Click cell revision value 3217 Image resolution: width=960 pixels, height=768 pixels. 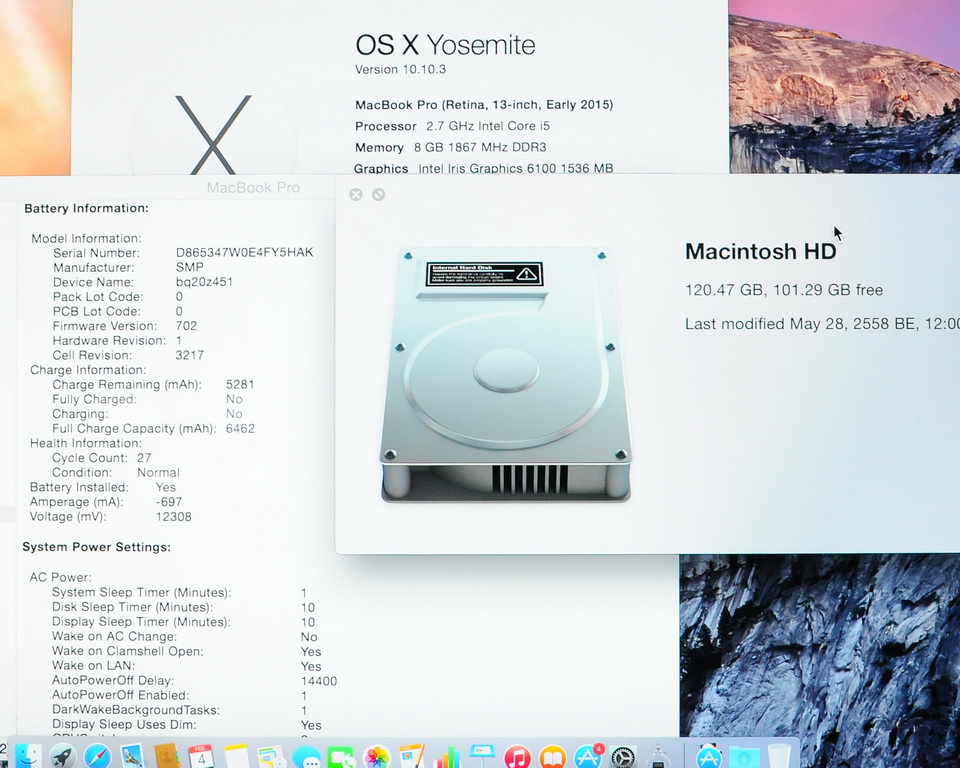[189, 355]
